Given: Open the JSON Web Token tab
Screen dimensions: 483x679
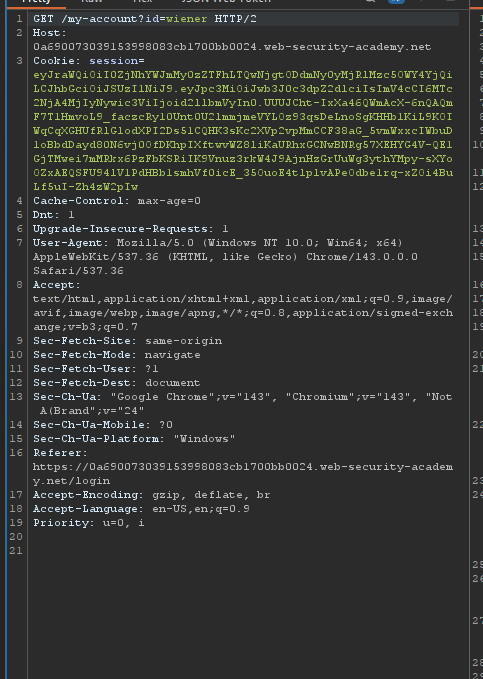Looking at the screenshot, I should pyautogui.click(x=226, y=2).
